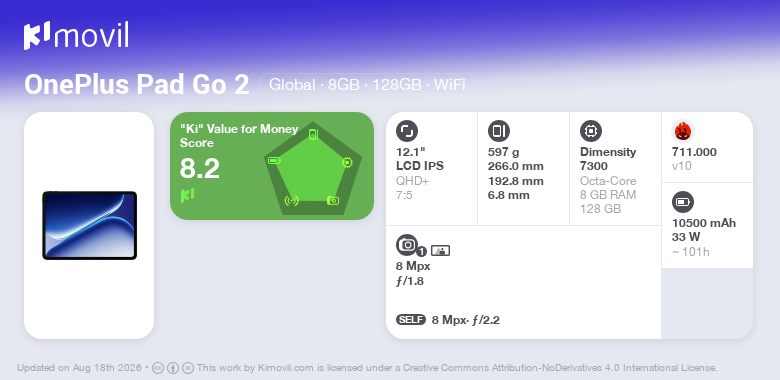Click the camera icon on pentagon chart

click(333, 200)
